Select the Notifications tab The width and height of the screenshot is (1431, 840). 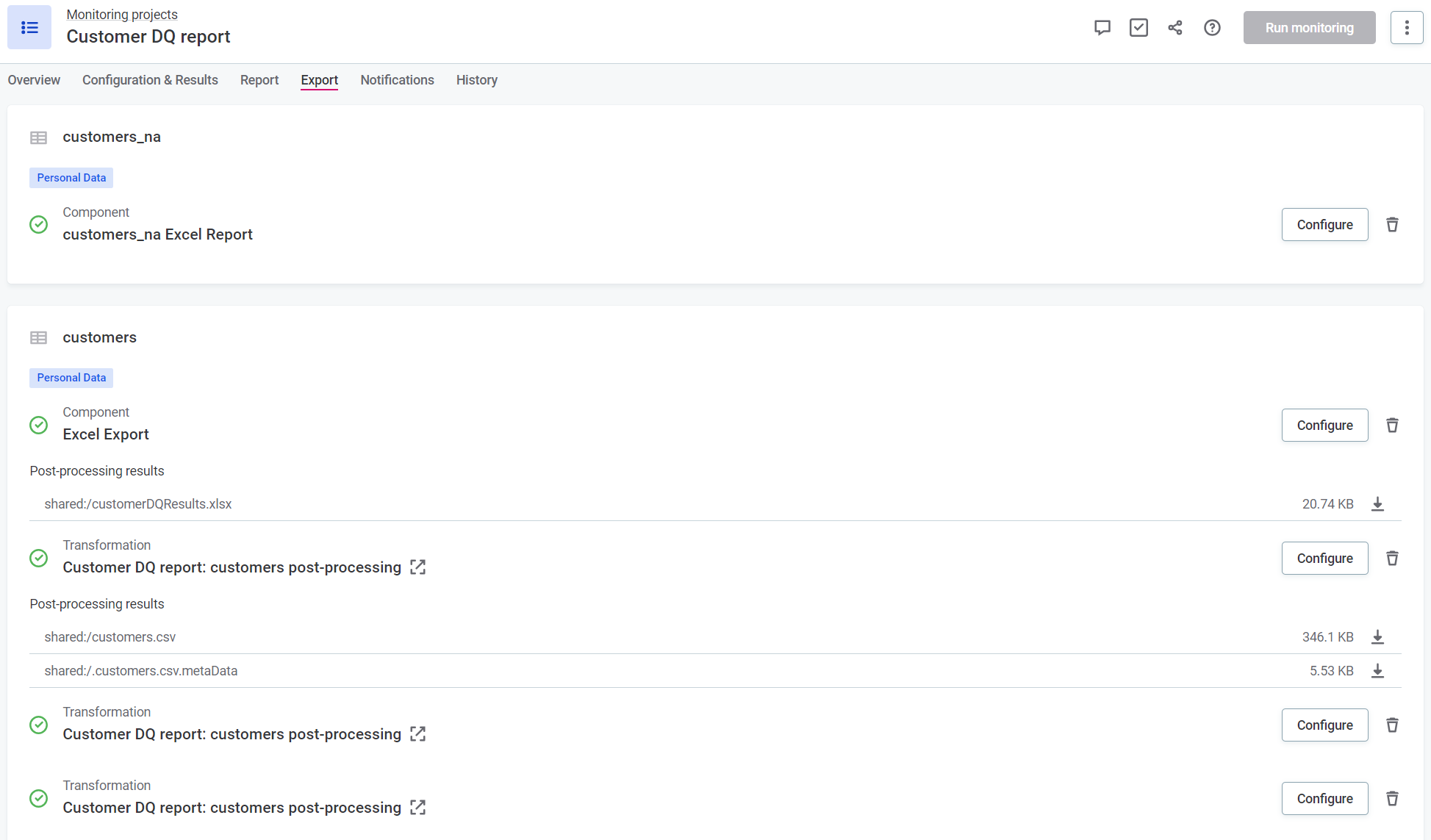397,79
